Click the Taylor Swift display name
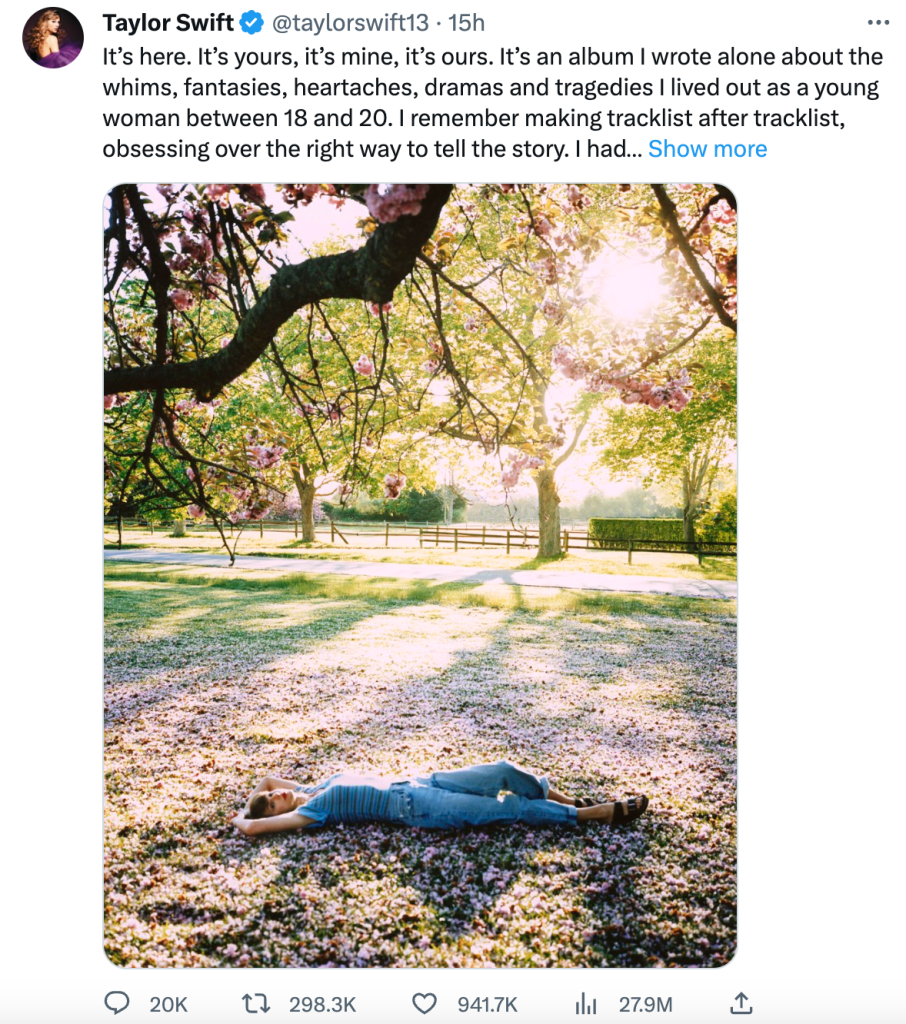The width and height of the screenshot is (906, 1024). [168, 23]
